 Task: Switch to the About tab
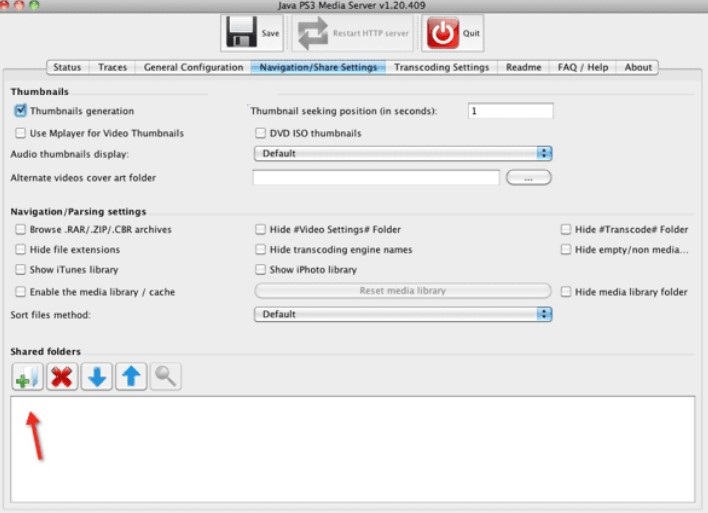pyautogui.click(x=638, y=67)
